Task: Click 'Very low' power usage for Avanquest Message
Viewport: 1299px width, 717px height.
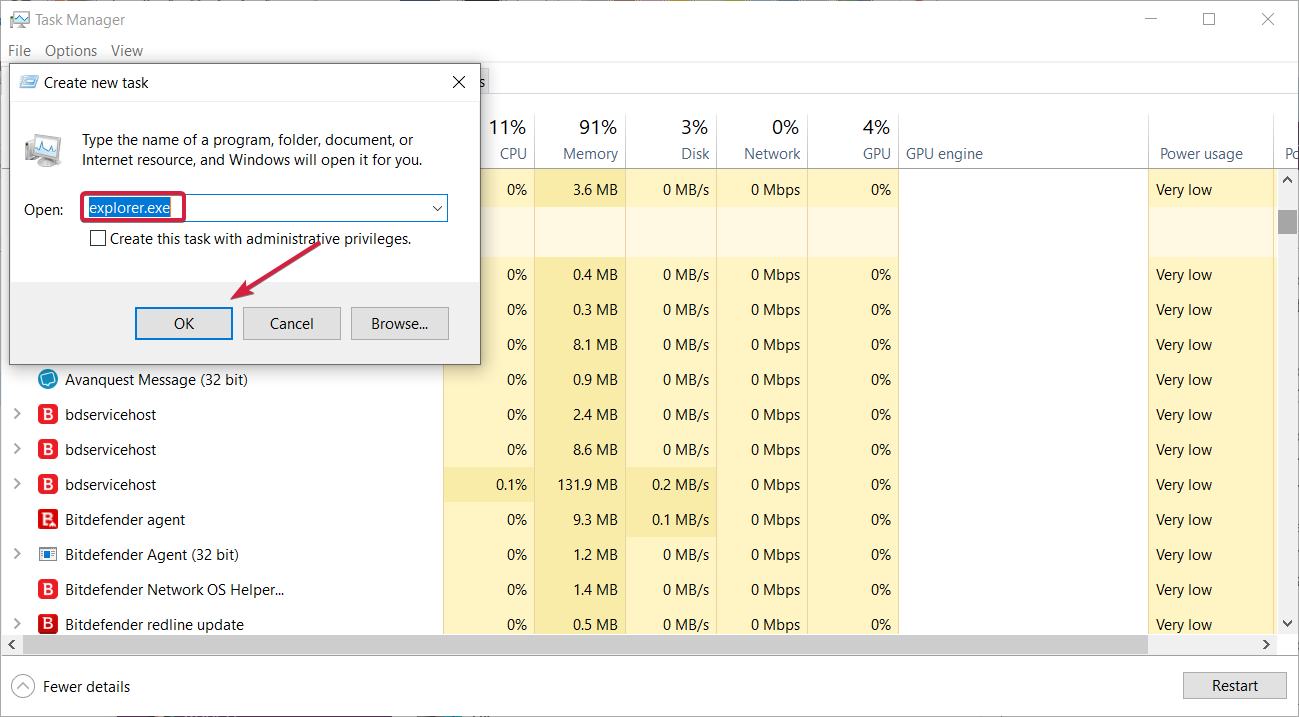Action: click(x=1184, y=380)
